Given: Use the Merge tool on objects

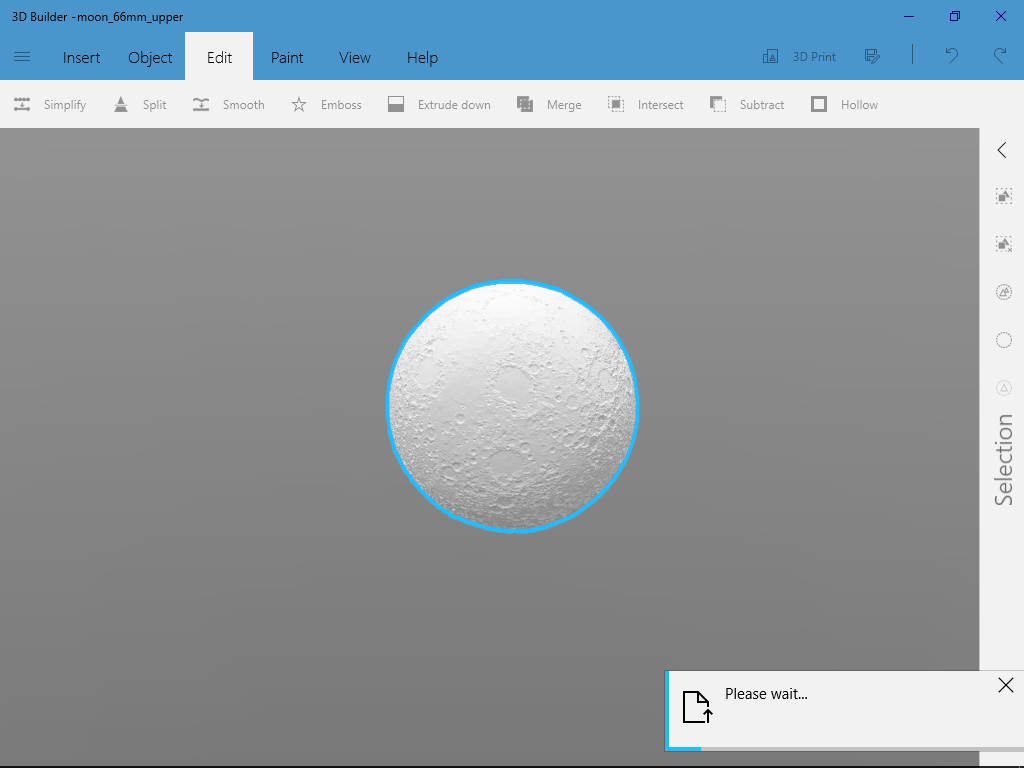Looking at the screenshot, I should click(x=548, y=104).
